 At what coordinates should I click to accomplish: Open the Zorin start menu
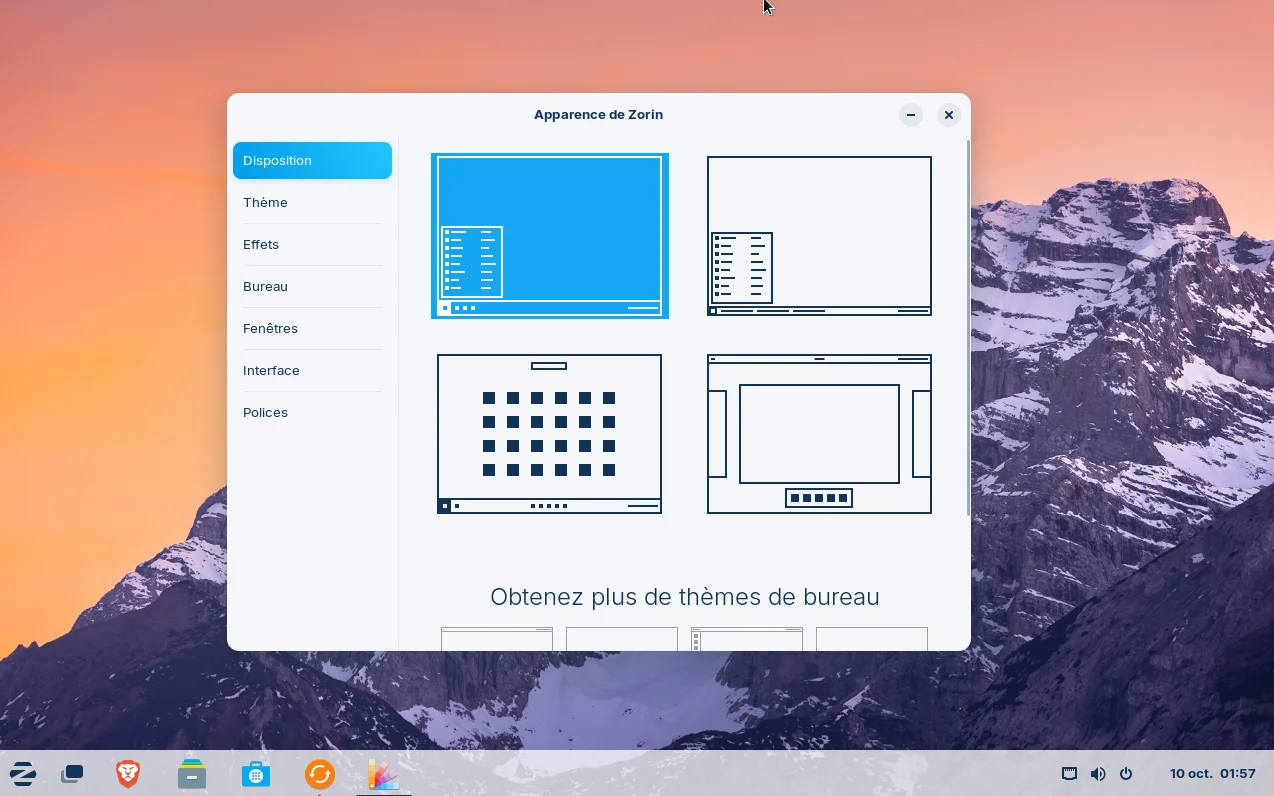23,773
